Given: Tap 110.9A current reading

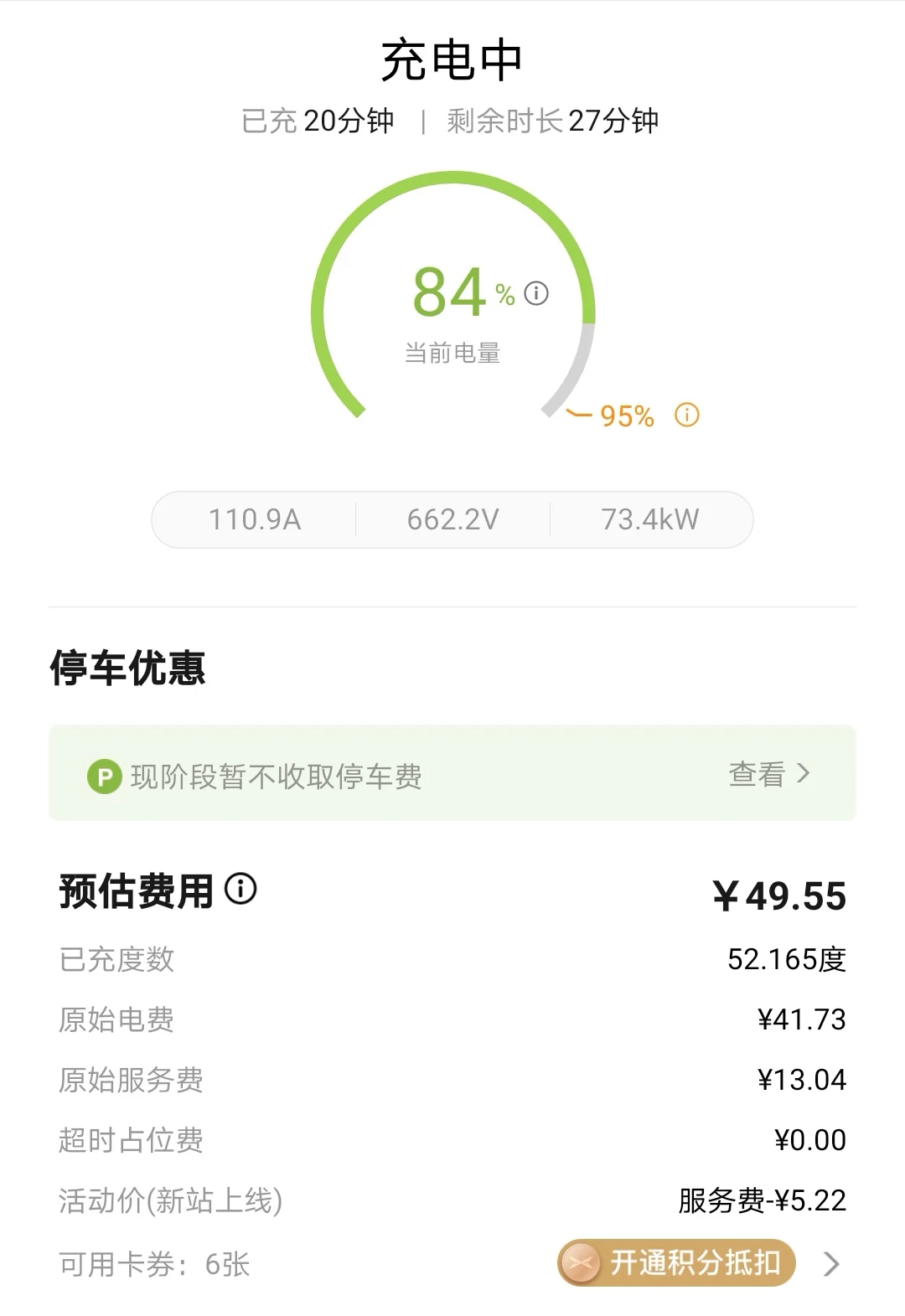Looking at the screenshot, I should pos(254,519).
